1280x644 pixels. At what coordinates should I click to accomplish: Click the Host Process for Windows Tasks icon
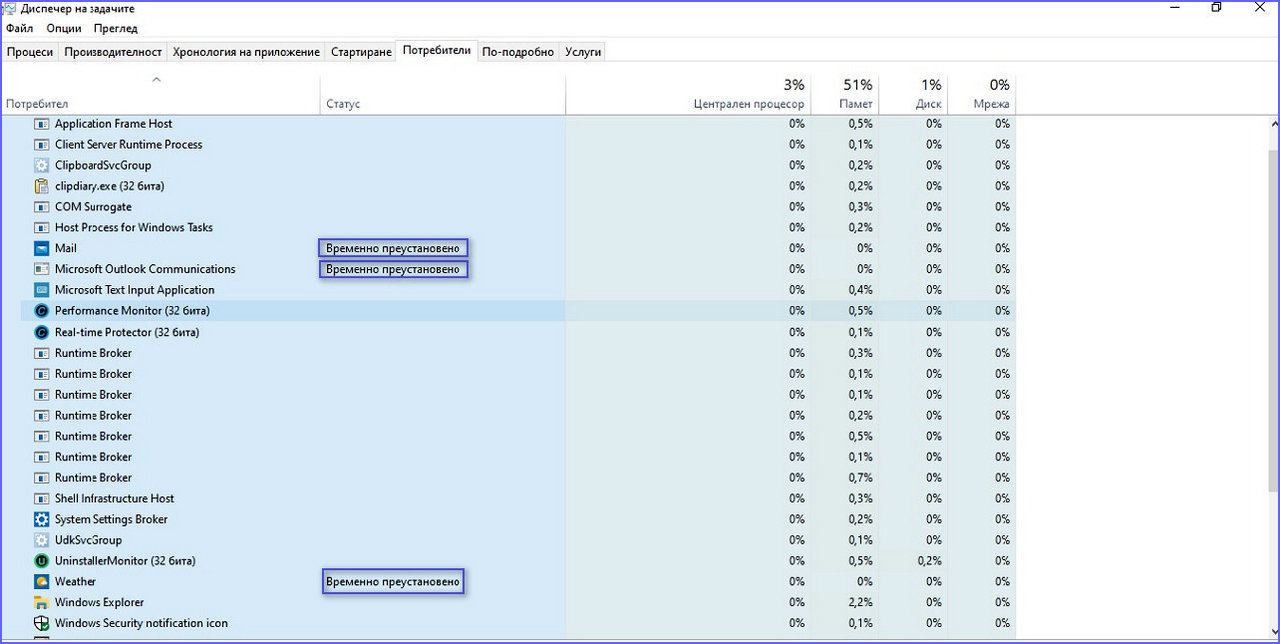(x=41, y=228)
